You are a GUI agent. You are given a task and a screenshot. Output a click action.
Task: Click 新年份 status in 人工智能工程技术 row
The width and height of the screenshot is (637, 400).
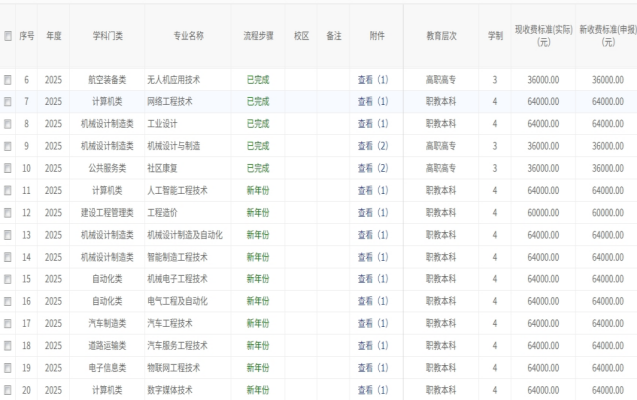pyautogui.click(x=257, y=190)
